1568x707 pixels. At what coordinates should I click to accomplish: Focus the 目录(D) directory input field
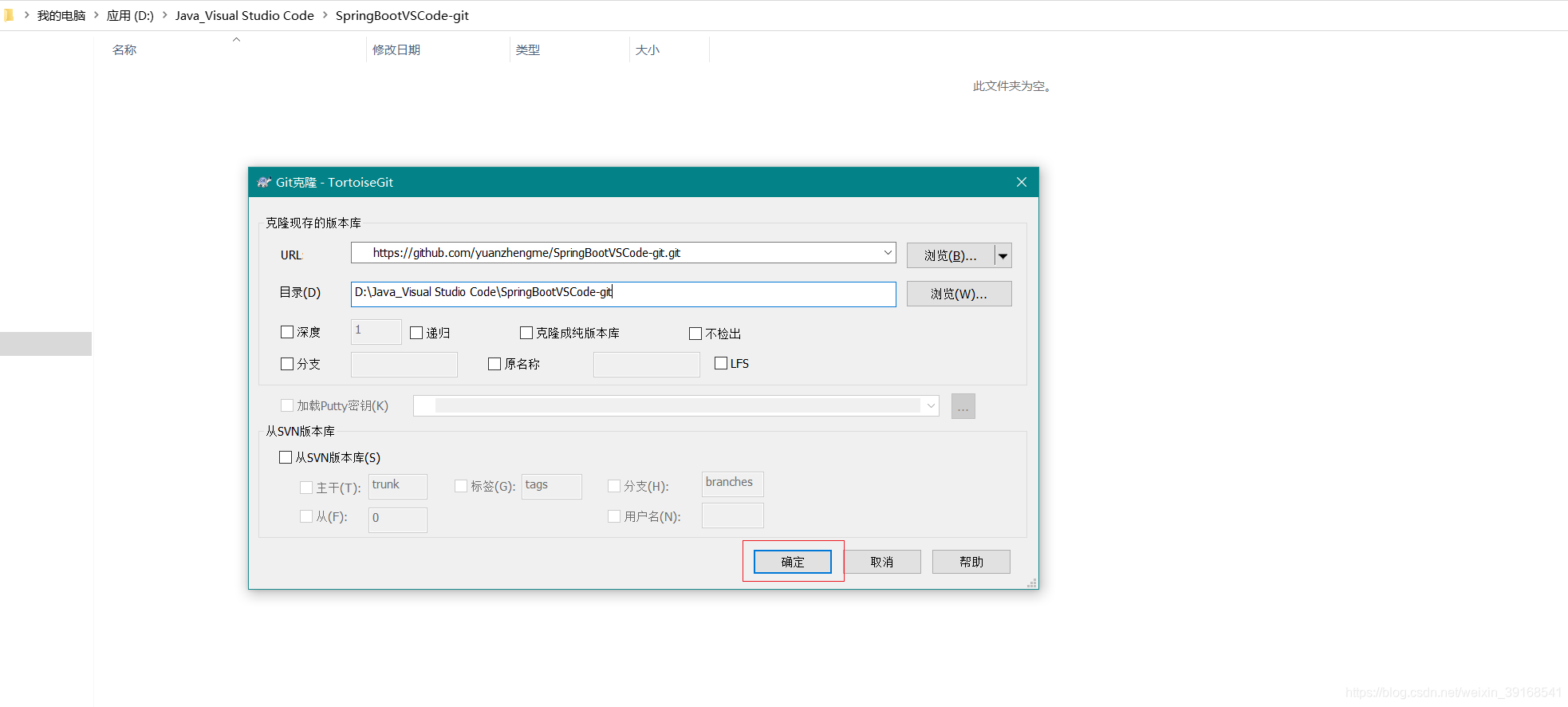point(624,294)
